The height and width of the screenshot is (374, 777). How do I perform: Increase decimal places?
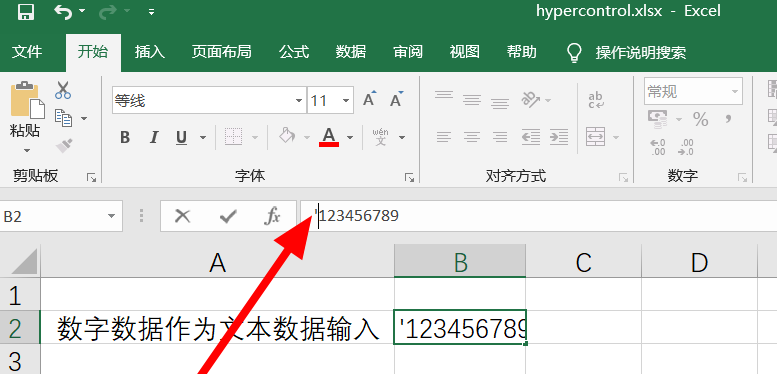click(x=658, y=147)
